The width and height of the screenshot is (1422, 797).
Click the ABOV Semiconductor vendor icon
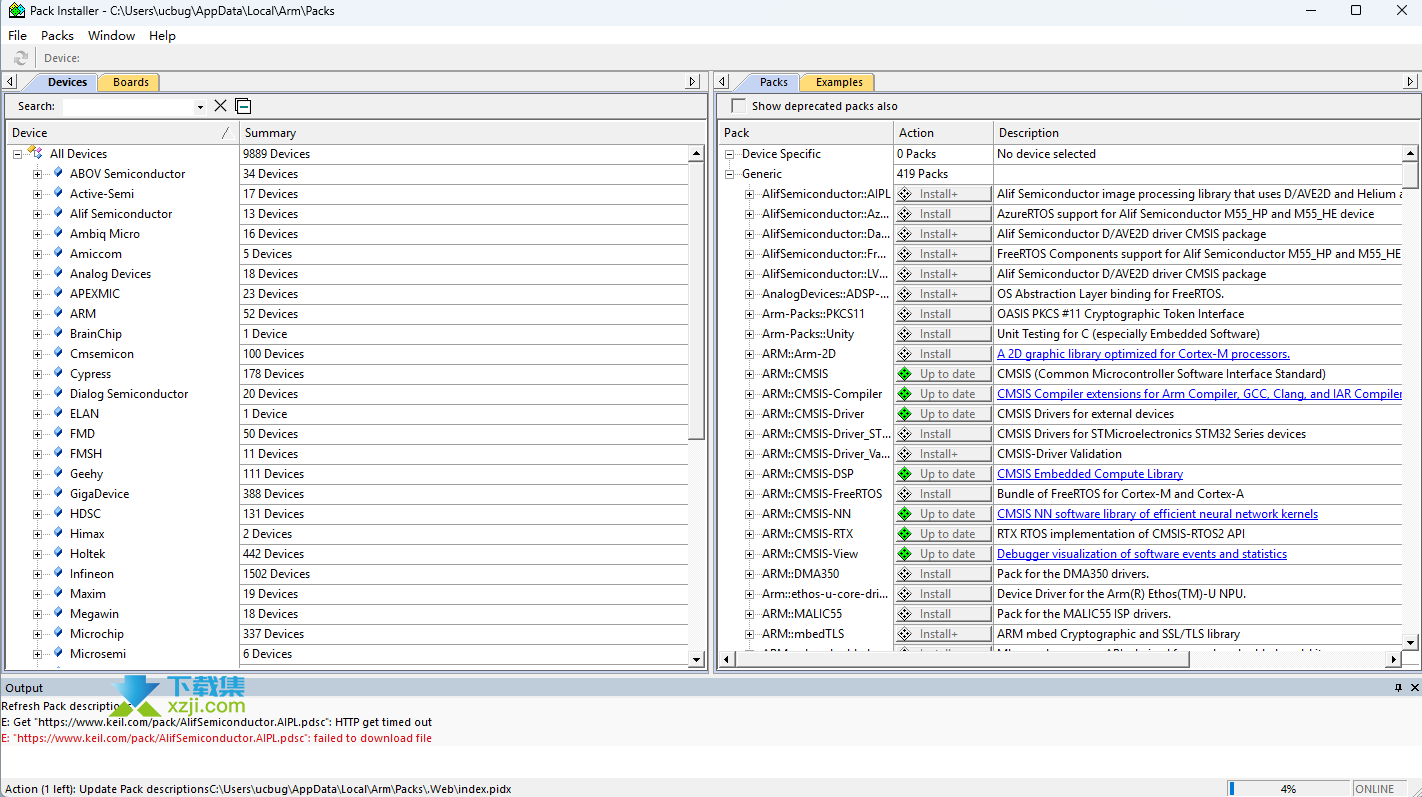tap(59, 174)
